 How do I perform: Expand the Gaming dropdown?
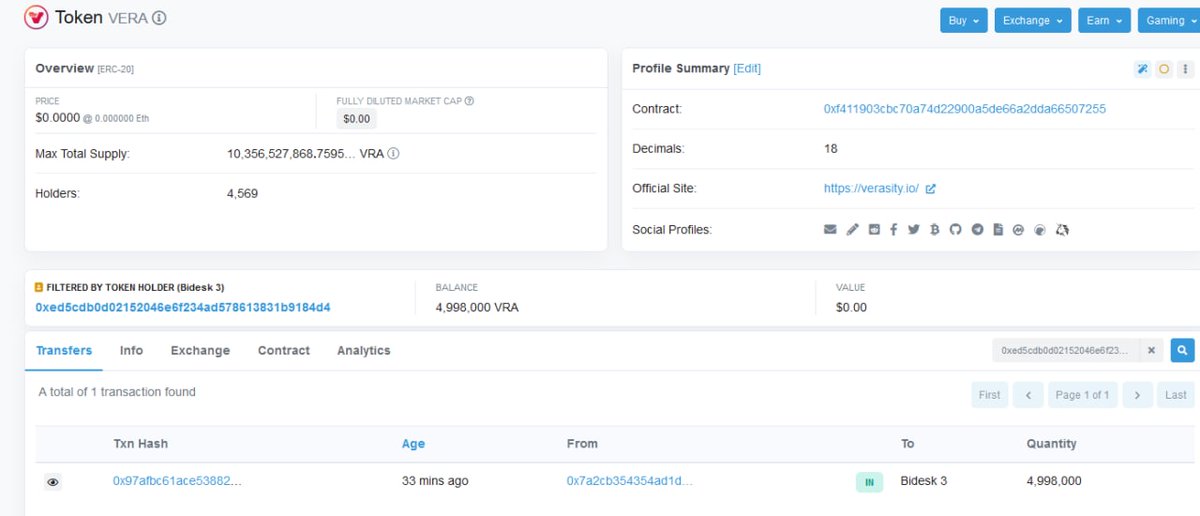[1169, 21]
